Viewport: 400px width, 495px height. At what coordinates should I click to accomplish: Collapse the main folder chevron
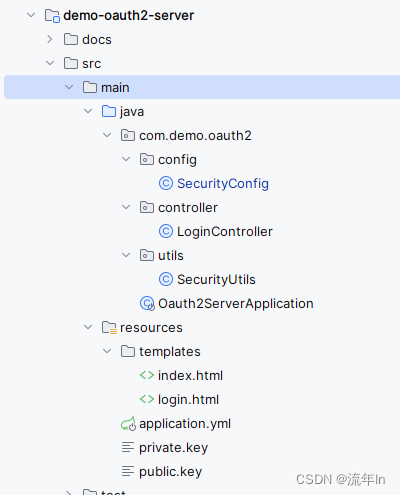pyautogui.click(x=69, y=87)
